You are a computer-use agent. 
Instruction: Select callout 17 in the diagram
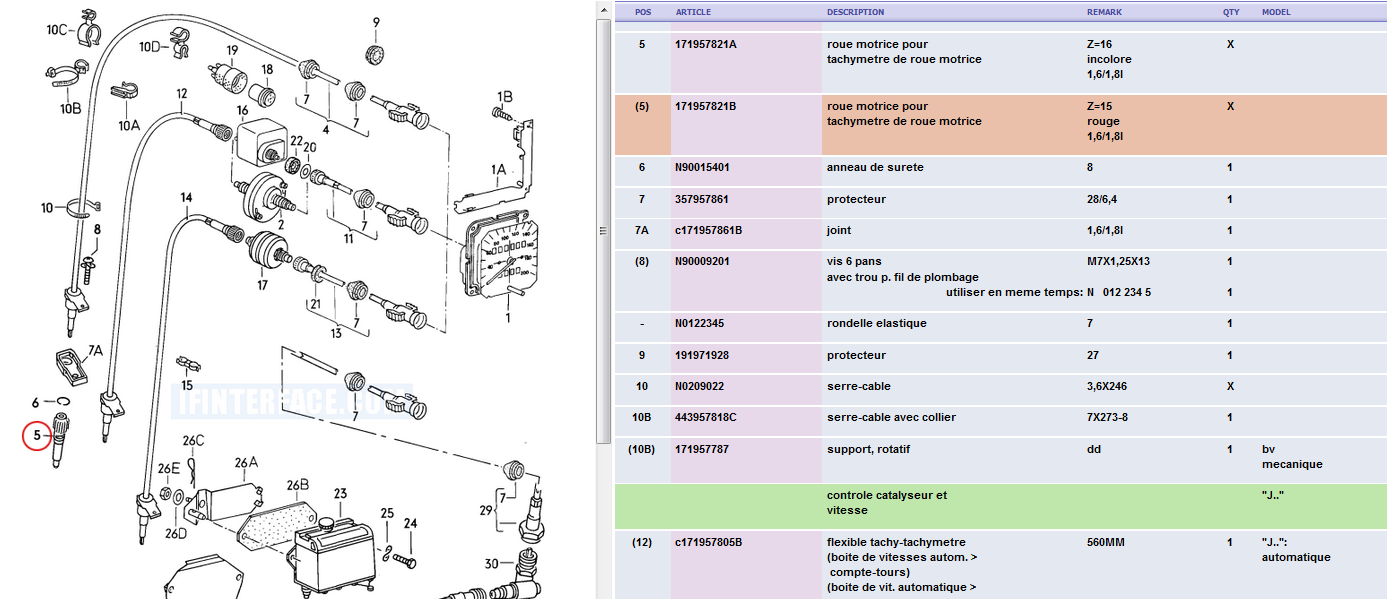click(262, 285)
